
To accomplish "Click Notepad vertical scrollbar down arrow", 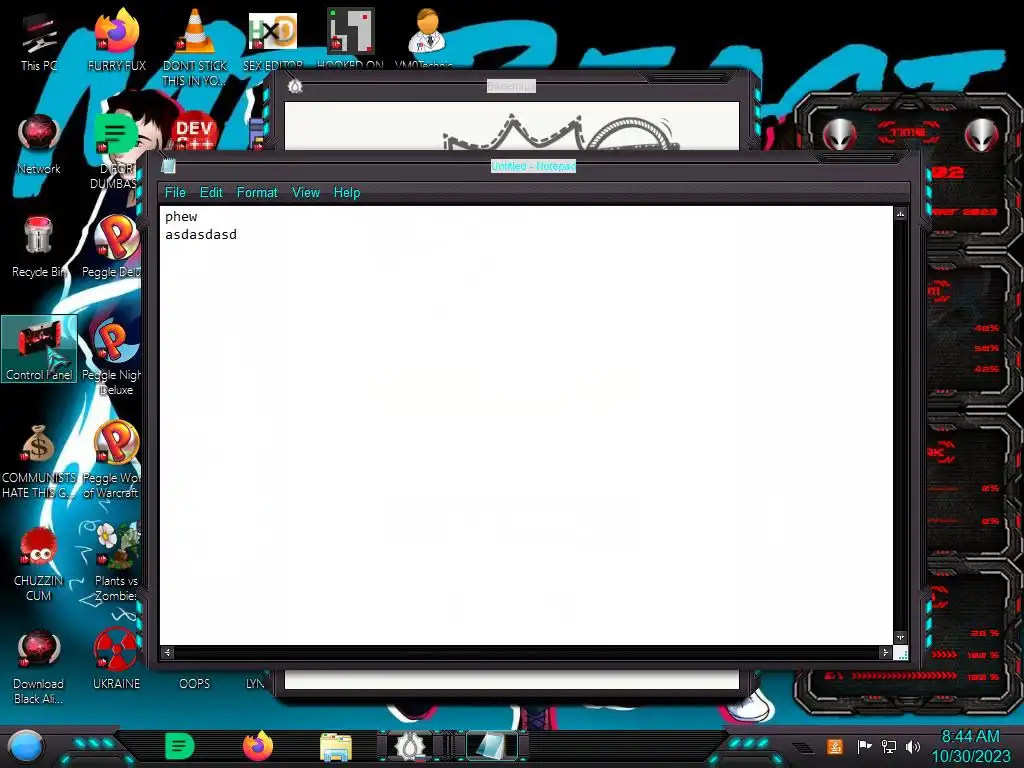I will coord(901,637).
